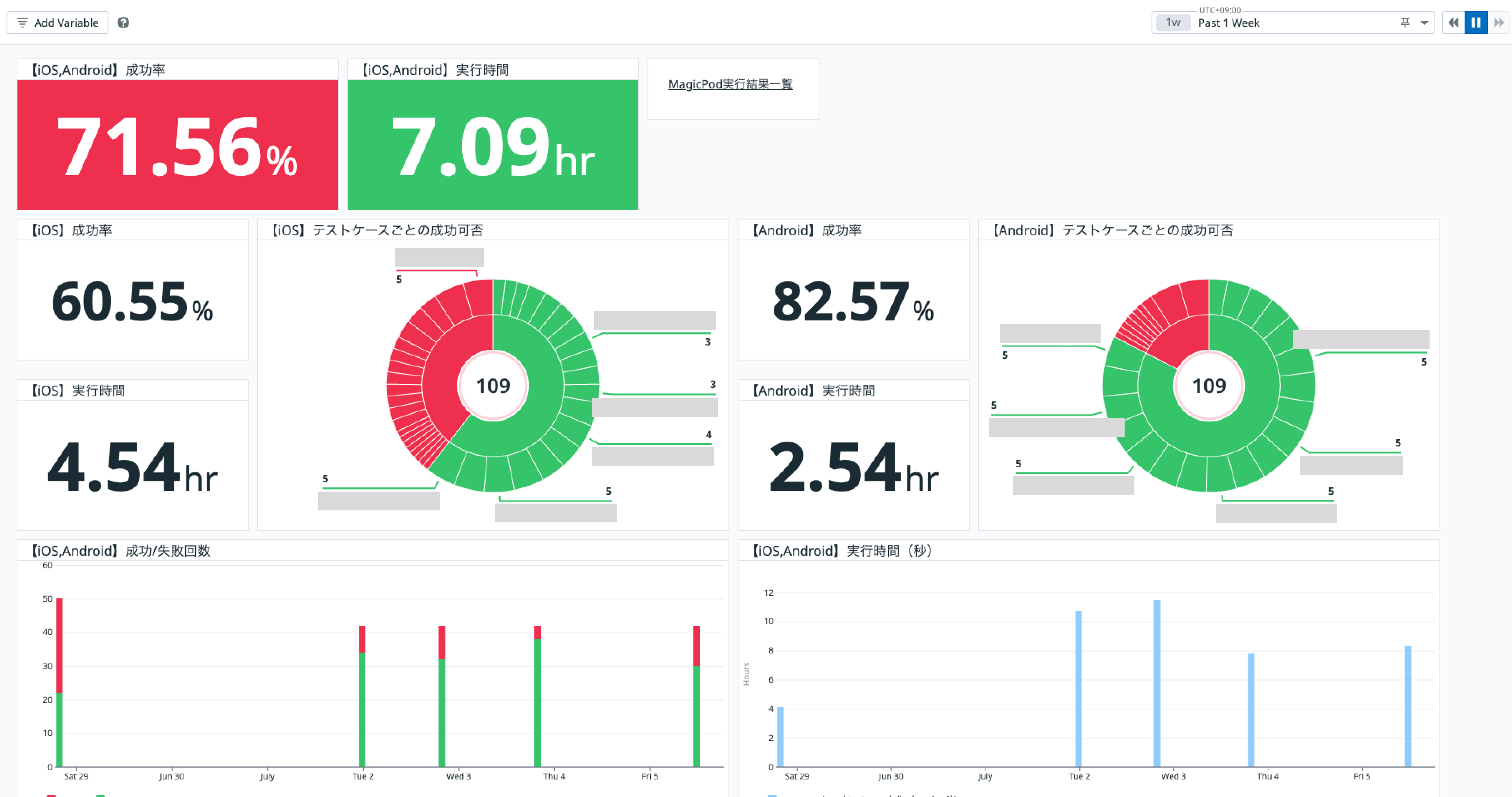
Task: Click the Wed 3 bar in execution time chart
Action: coord(1157,684)
